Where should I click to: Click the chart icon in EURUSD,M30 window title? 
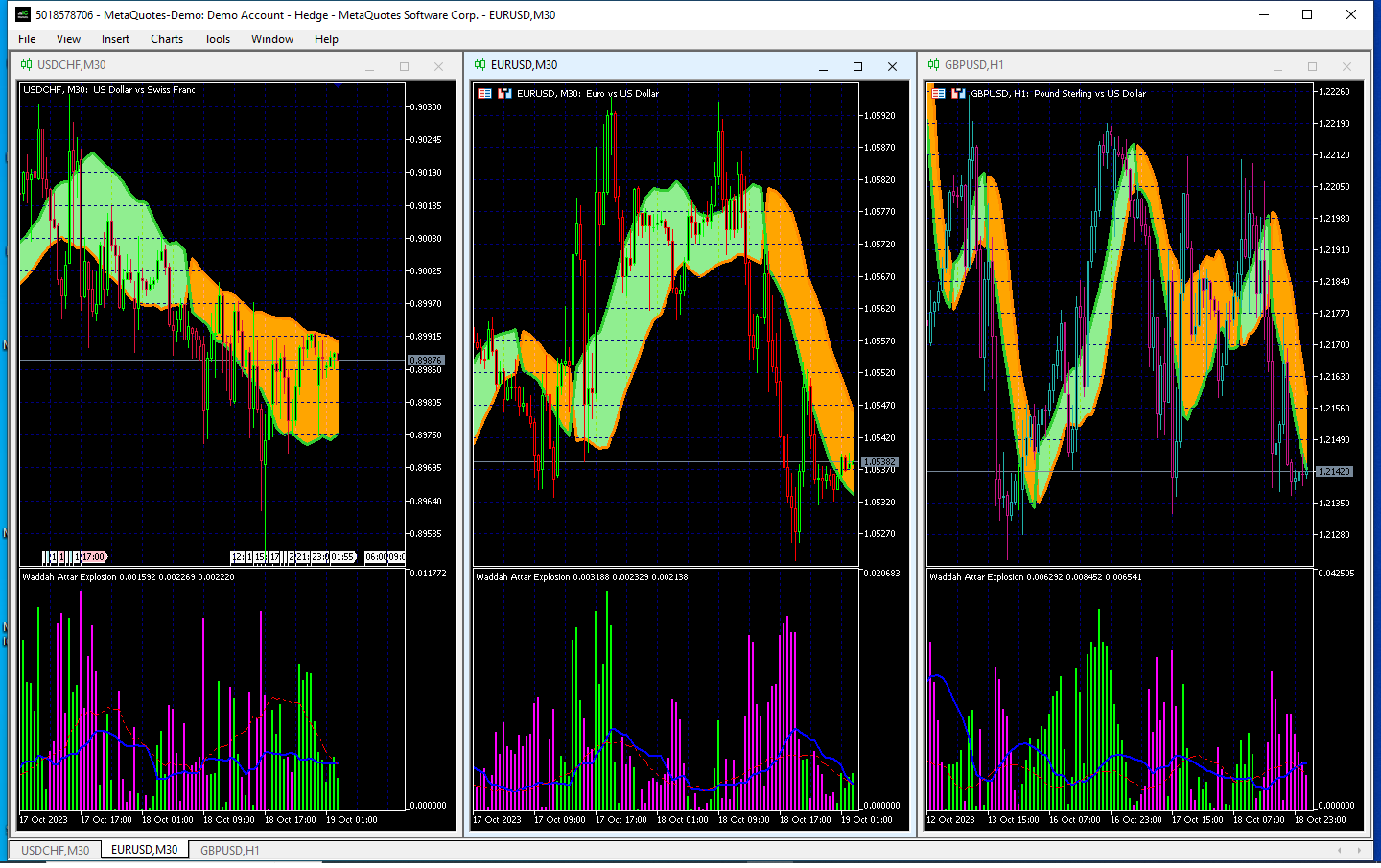point(480,65)
